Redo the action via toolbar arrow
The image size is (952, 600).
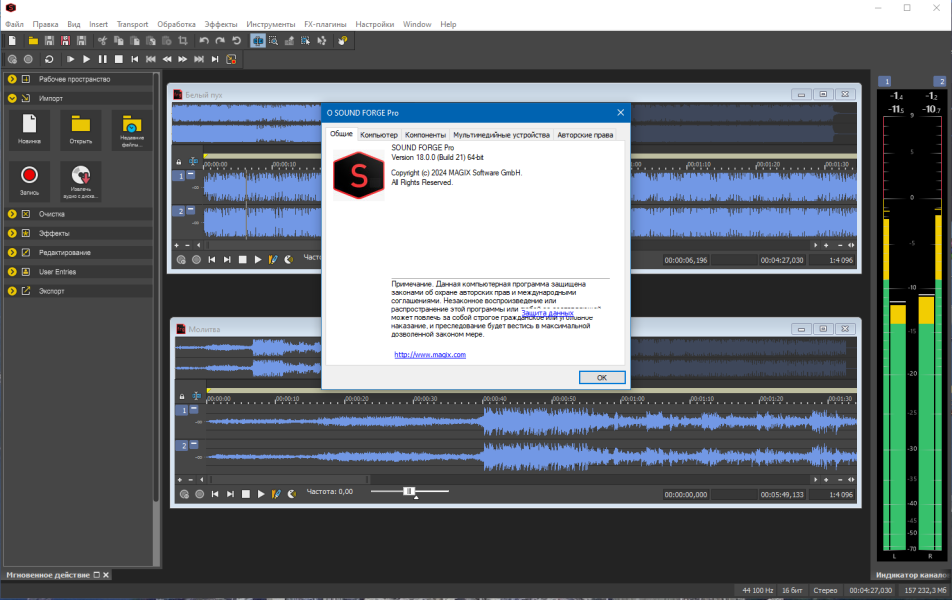click(220, 41)
